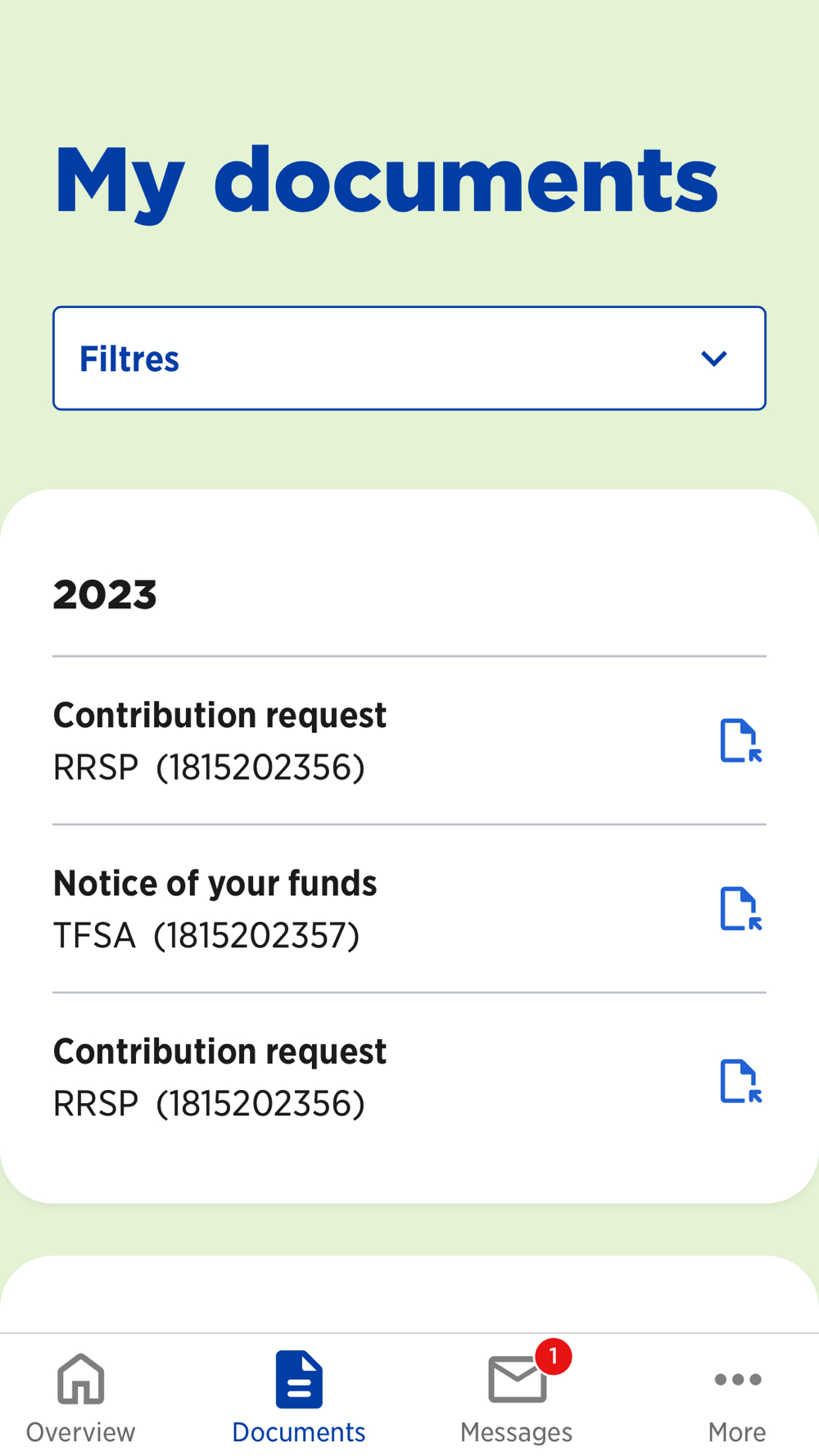The height and width of the screenshot is (1456, 819).
Task: Tap the More three-dots icon
Action: pos(738,1380)
